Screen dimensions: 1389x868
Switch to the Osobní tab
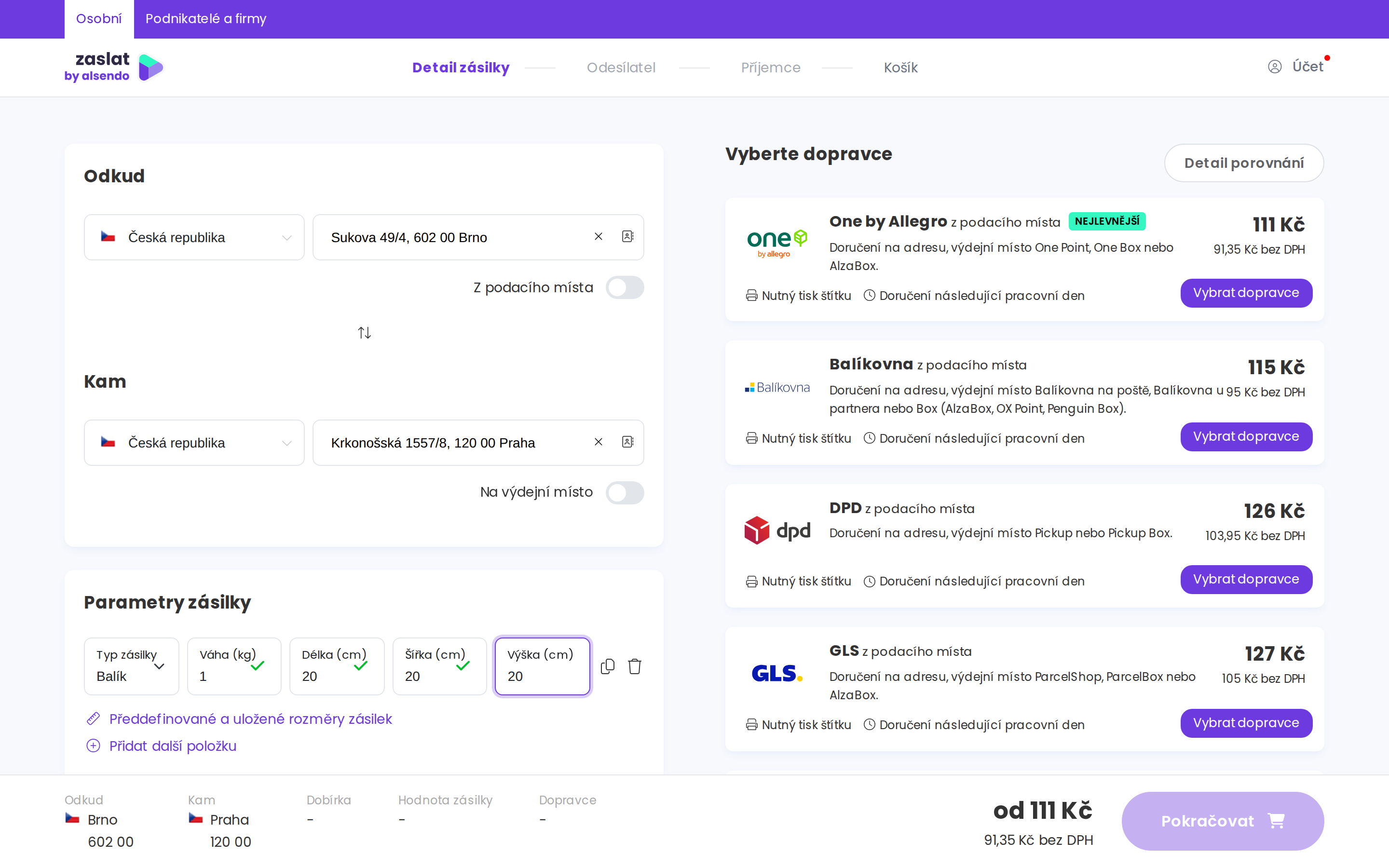[x=99, y=19]
